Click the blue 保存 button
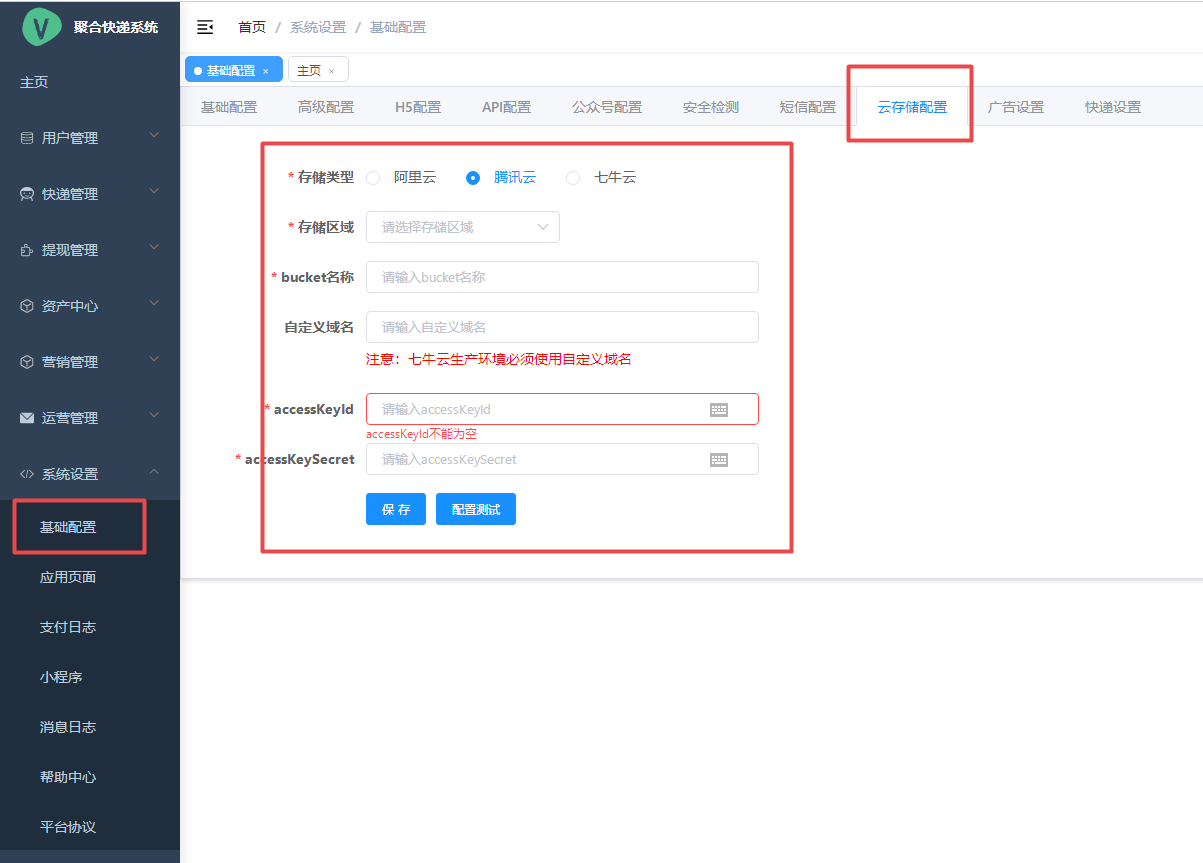 point(396,509)
